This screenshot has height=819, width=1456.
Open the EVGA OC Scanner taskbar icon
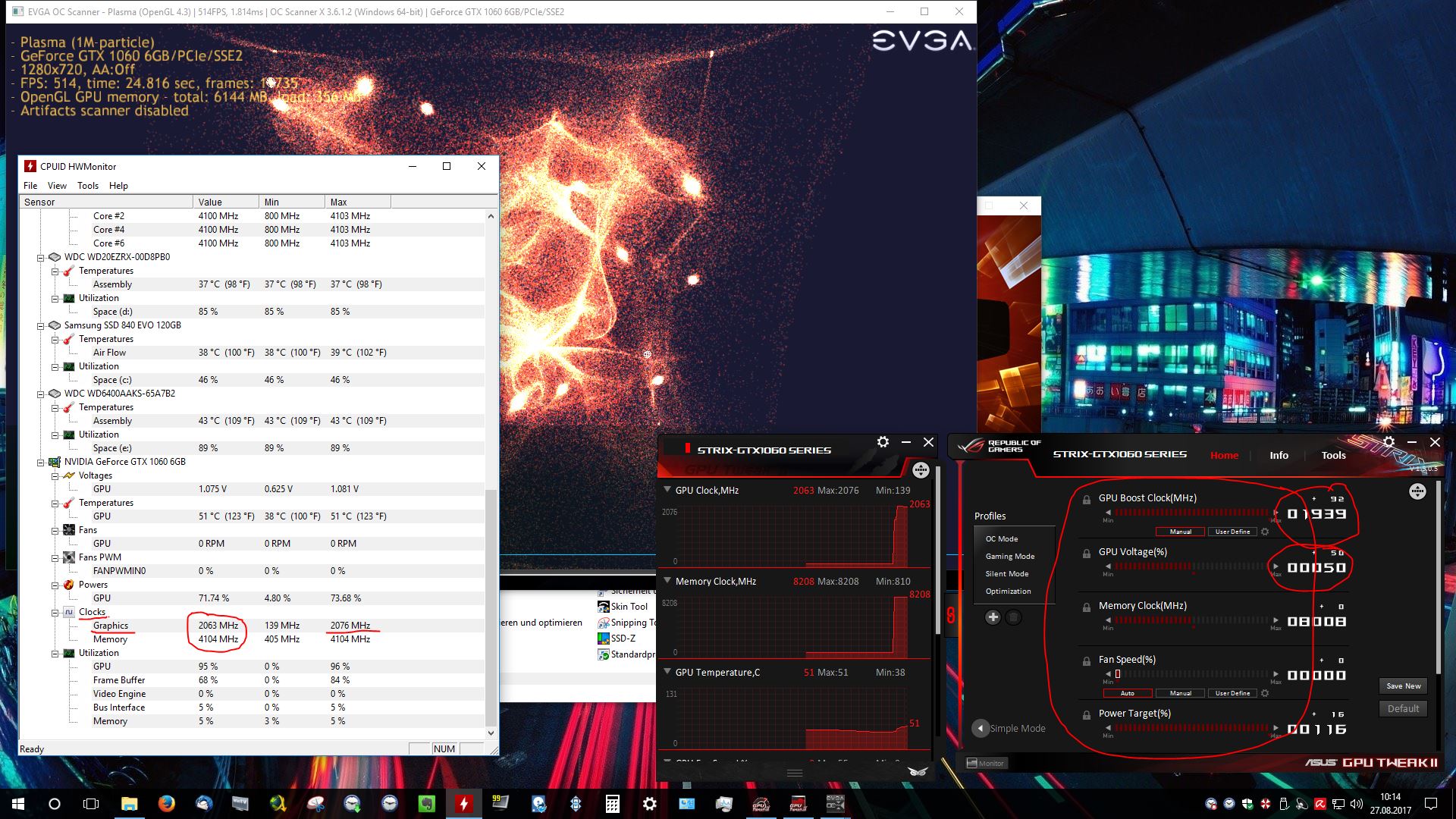[x=835, y=804]
